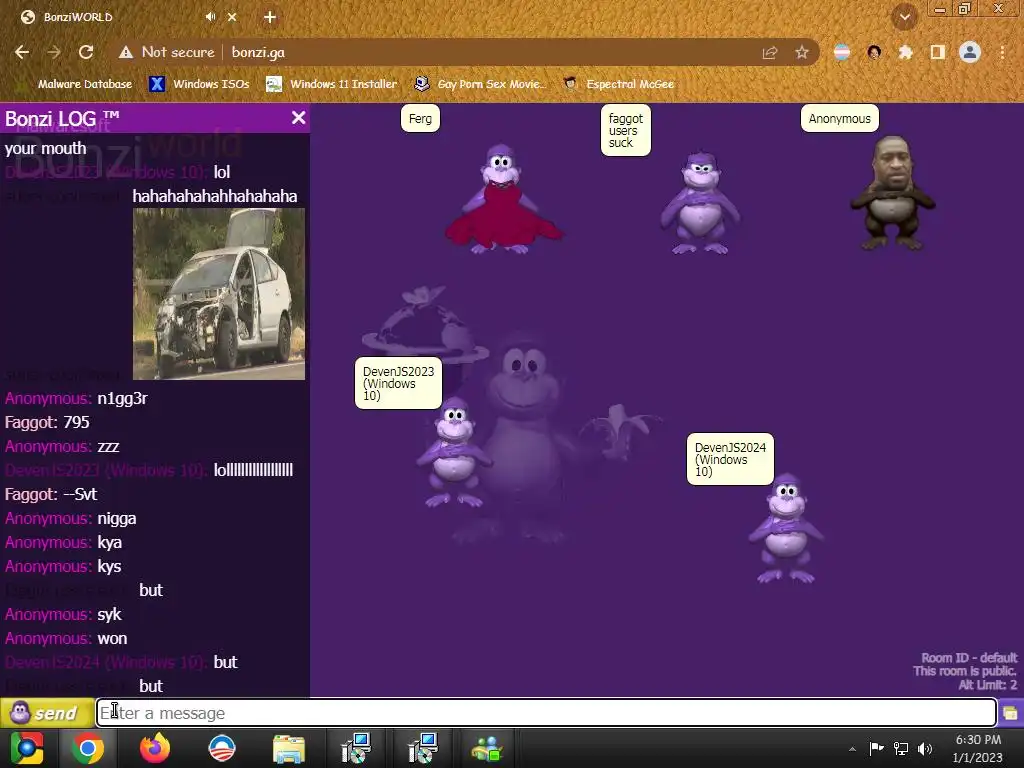This screenshot has width=1024, height=768.
Task: Open the Malware Database bookmark
Action: point(77,84)
